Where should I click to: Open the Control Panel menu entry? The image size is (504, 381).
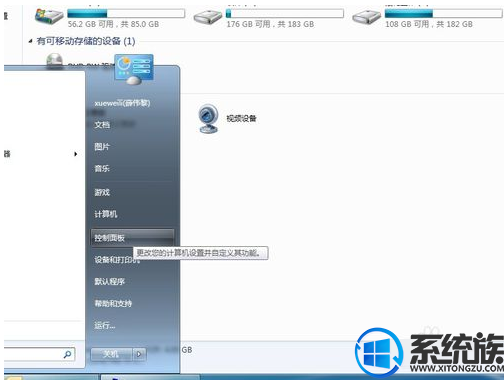tap(132, 237)
